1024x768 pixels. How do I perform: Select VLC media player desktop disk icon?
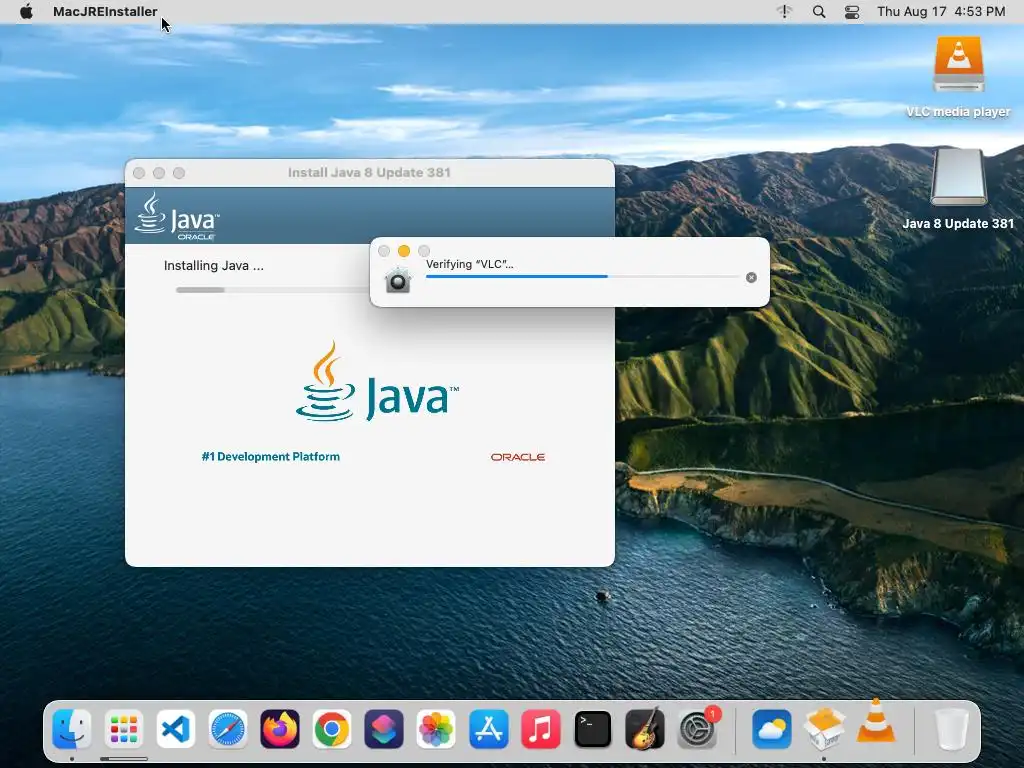pos(958,64)
